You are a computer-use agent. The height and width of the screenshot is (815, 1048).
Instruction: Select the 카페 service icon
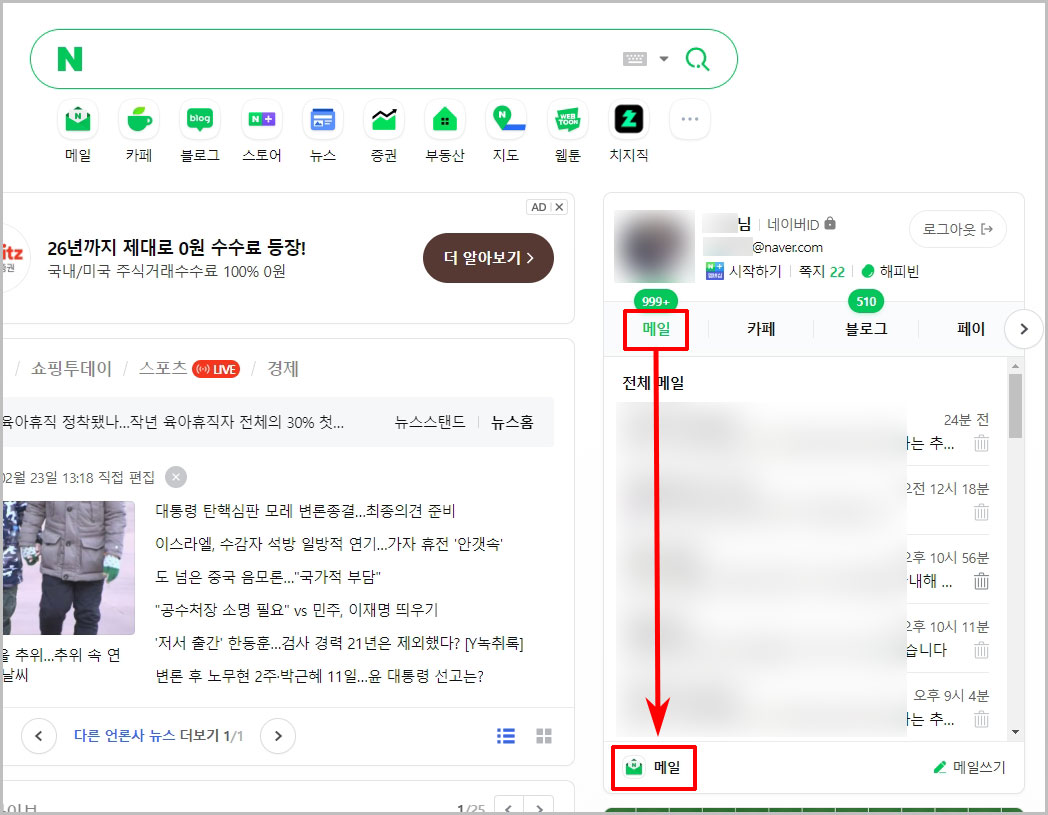coord(139,118)
